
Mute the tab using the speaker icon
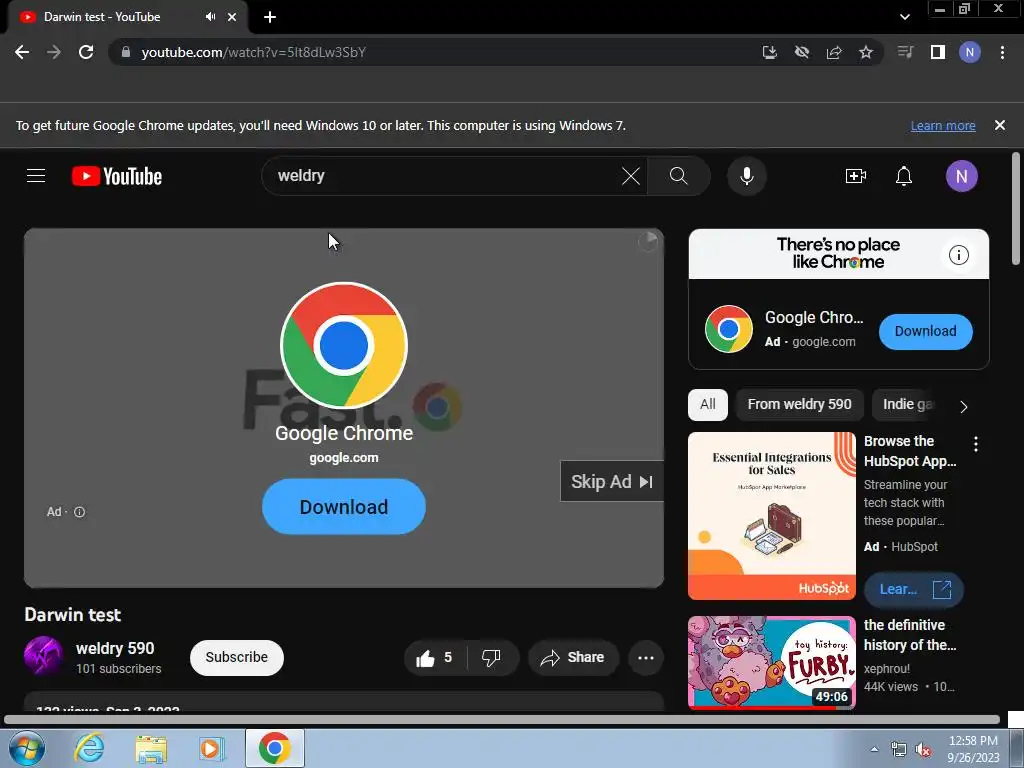(x=210, y=17)
